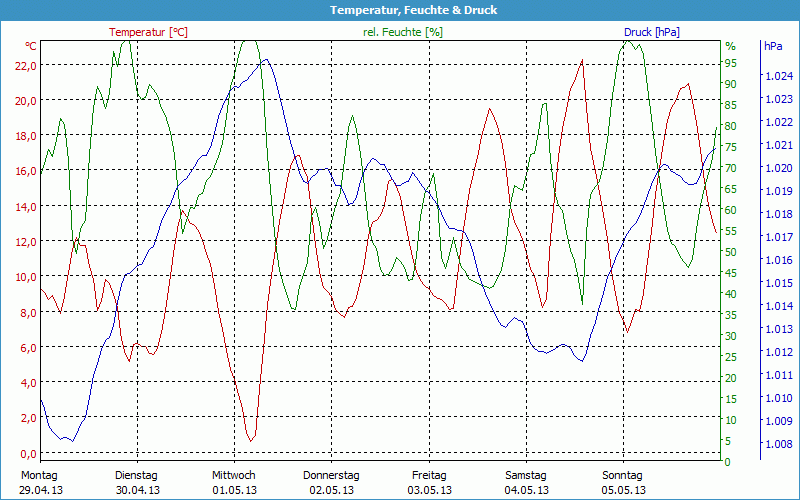
Task: Click the '20' humidity axis value
Action: coord(731,378)
